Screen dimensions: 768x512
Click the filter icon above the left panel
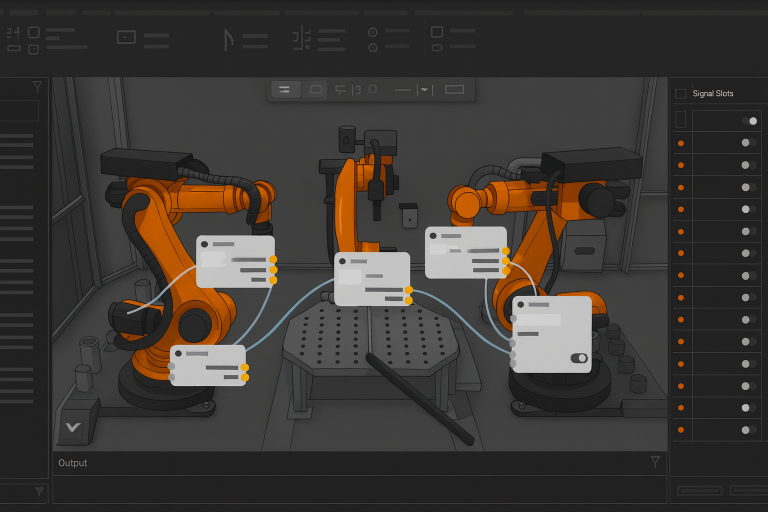coord(37,87)
